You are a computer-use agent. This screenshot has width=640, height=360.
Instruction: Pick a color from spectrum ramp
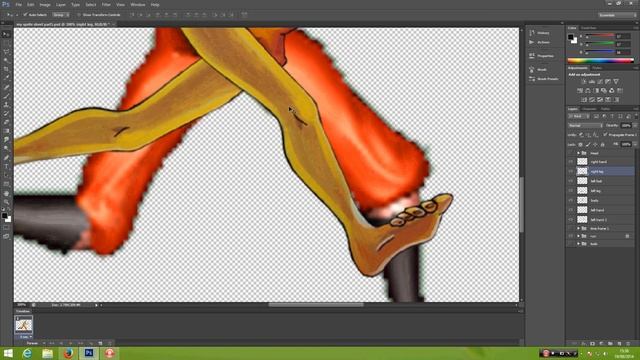pyautogui.click(x=601, y=61)
